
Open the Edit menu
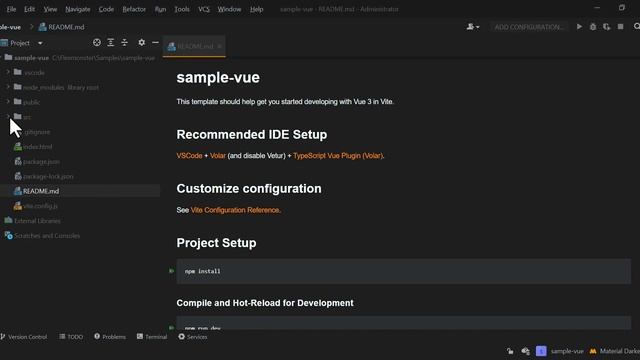point(29,9)
